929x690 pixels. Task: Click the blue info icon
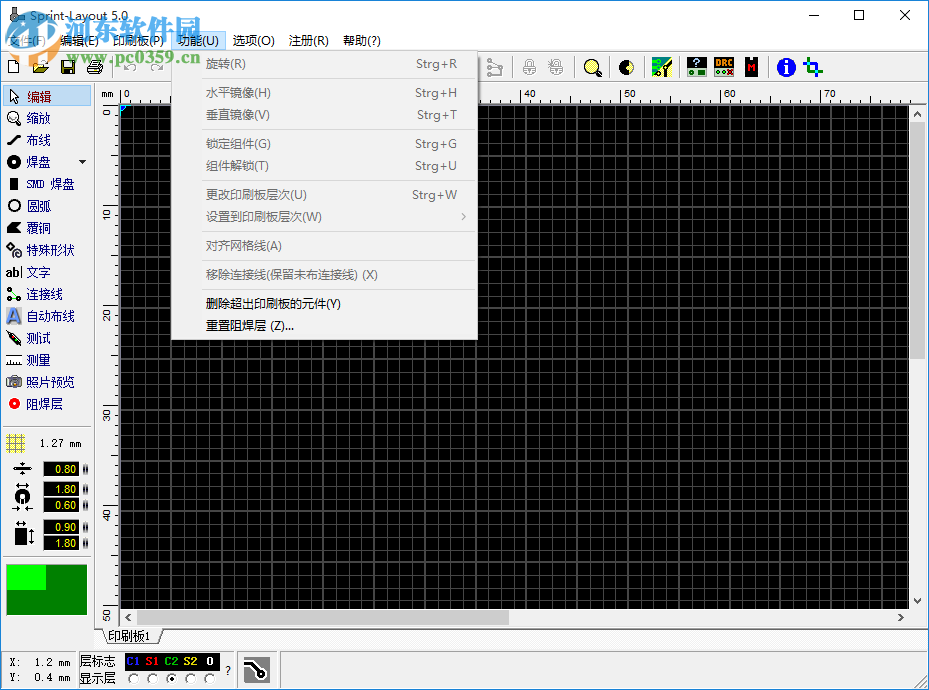tap(786, 68)
